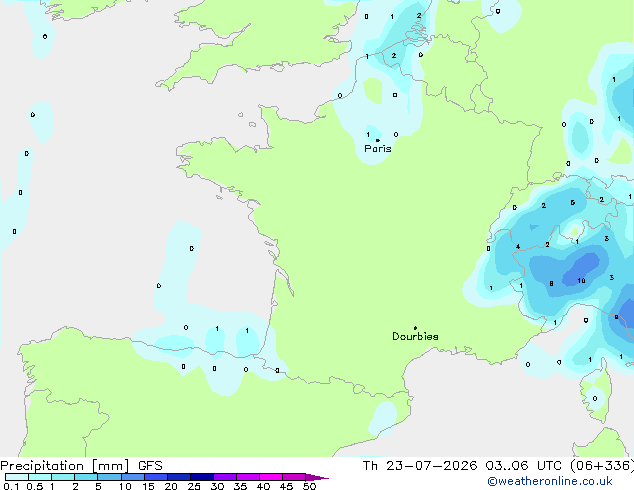
Task: Pick legend swatch between 0.1 and 0.5
Action: [17, 477]
